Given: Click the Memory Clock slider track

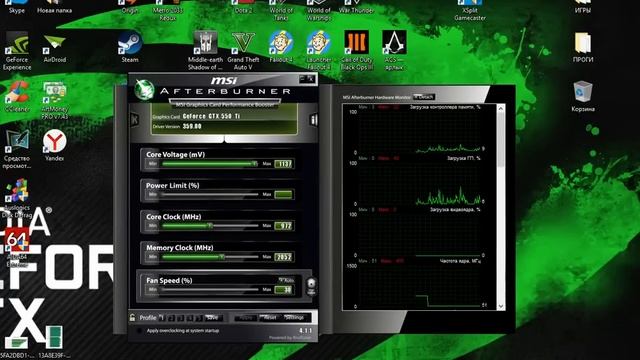Looking at the screenshot, I should coord(210,257).
